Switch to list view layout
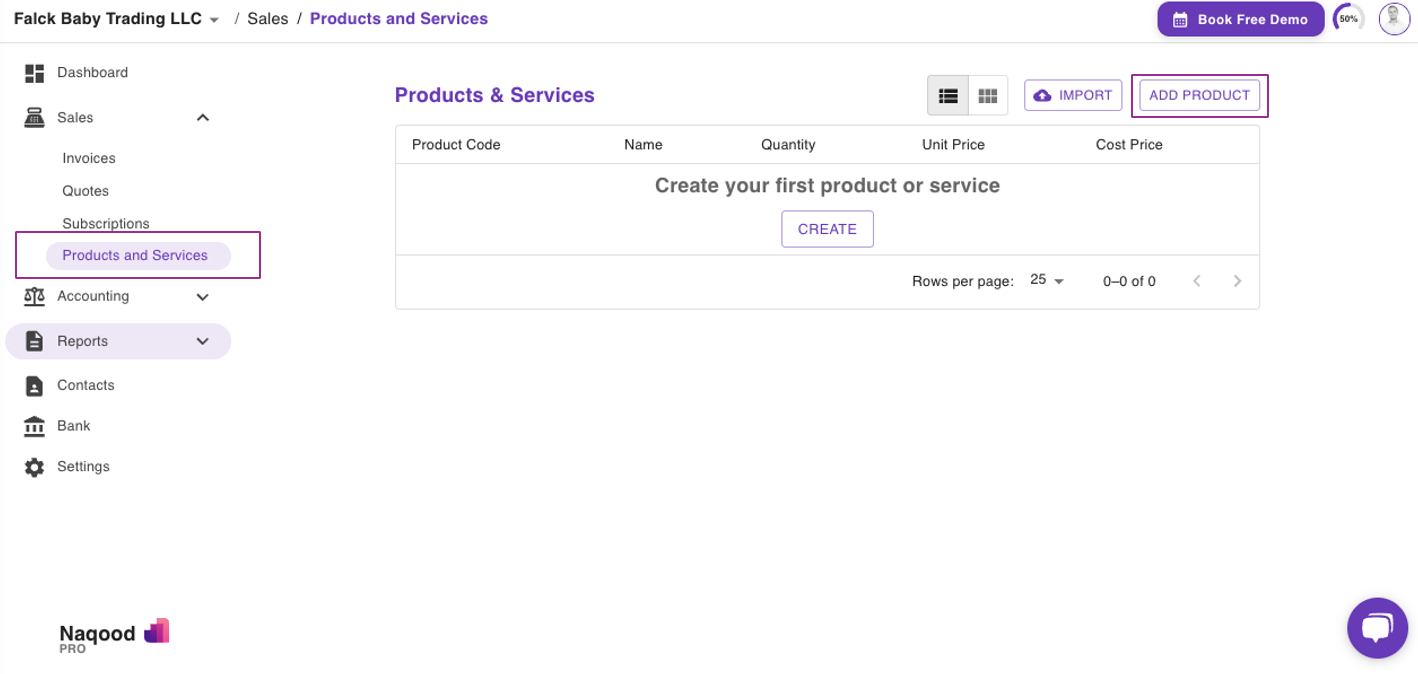 (948, 96)
